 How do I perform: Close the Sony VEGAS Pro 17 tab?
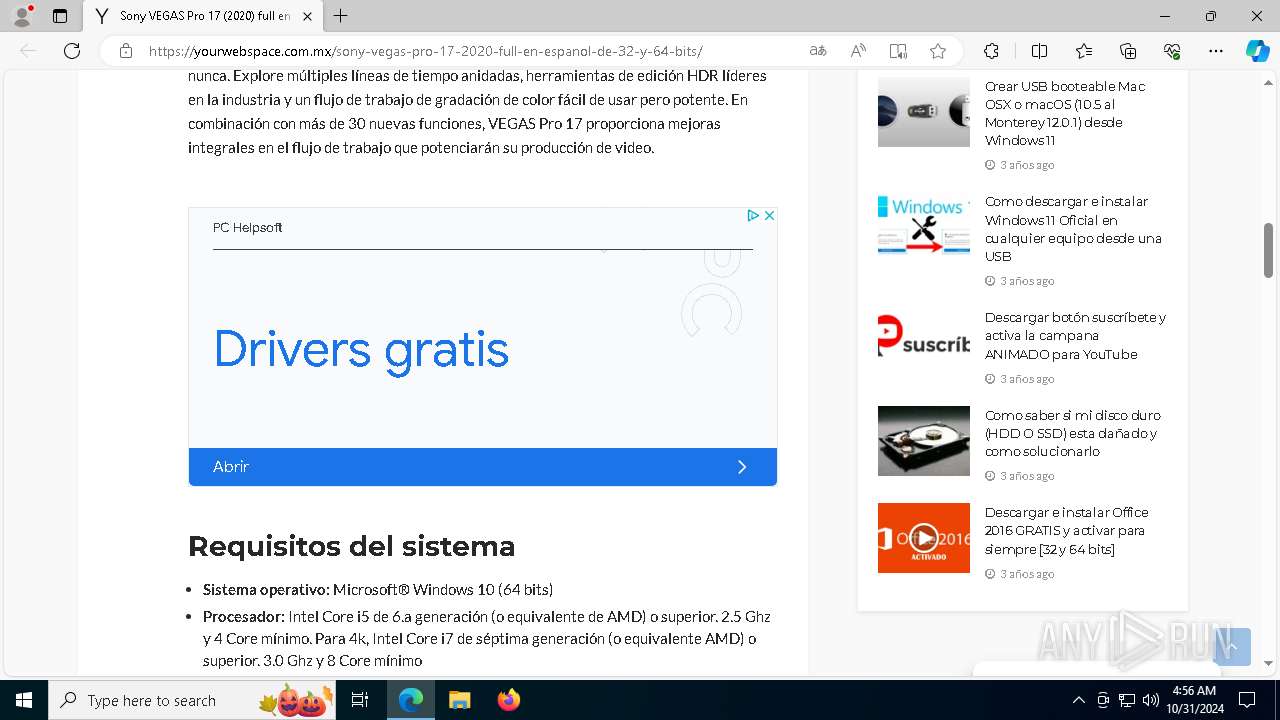click(x=307, y=16)
